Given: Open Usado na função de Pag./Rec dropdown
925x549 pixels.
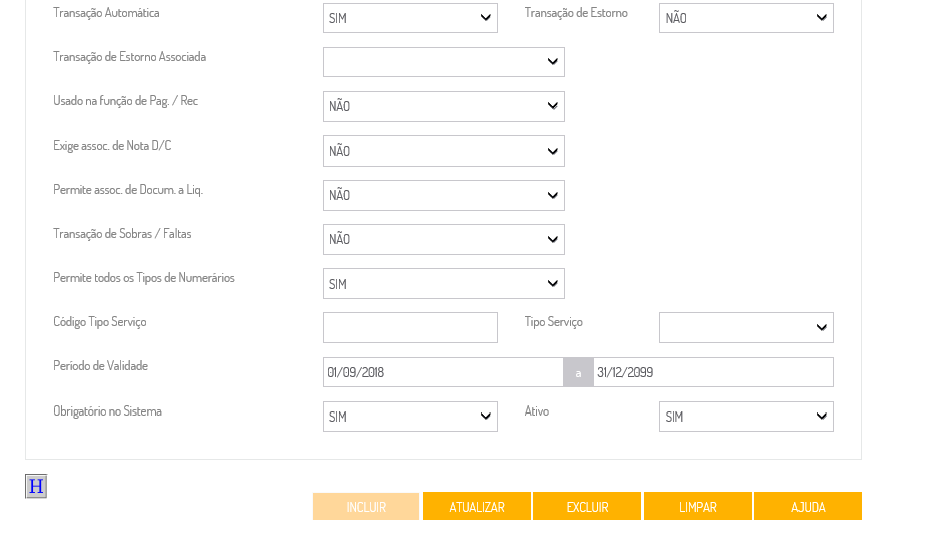Looking at the screenshot, I should [443, 106].
